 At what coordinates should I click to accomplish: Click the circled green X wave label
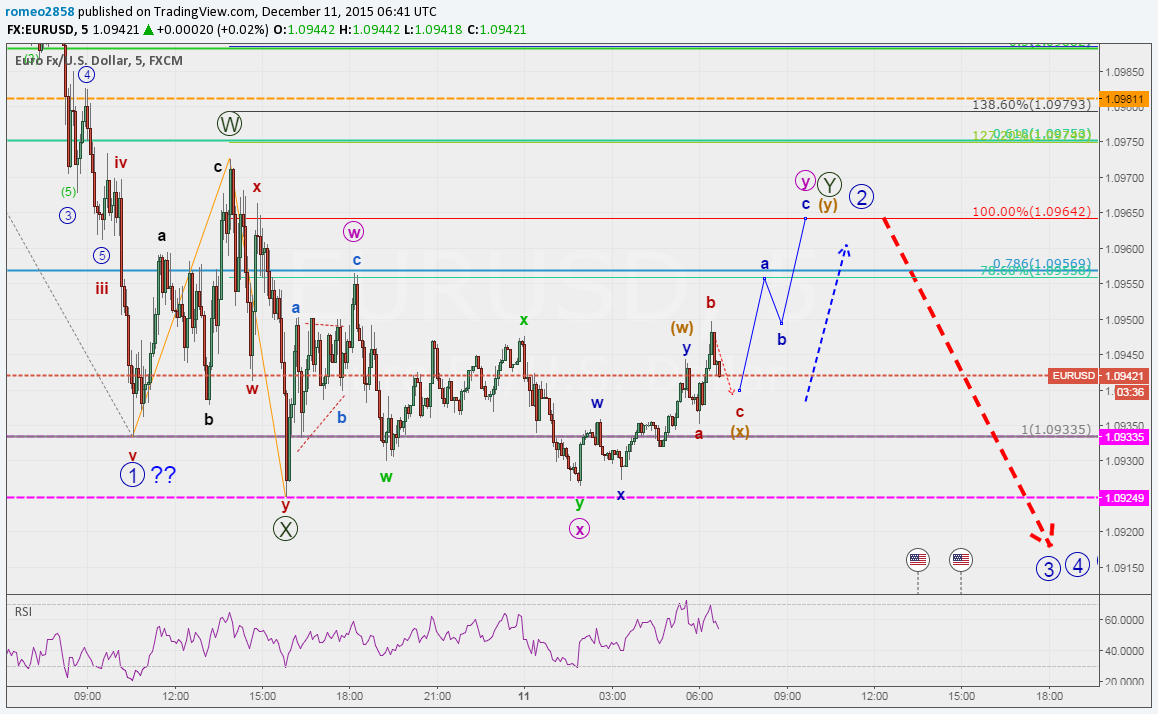pyautogui.click(x=285, y=529)
